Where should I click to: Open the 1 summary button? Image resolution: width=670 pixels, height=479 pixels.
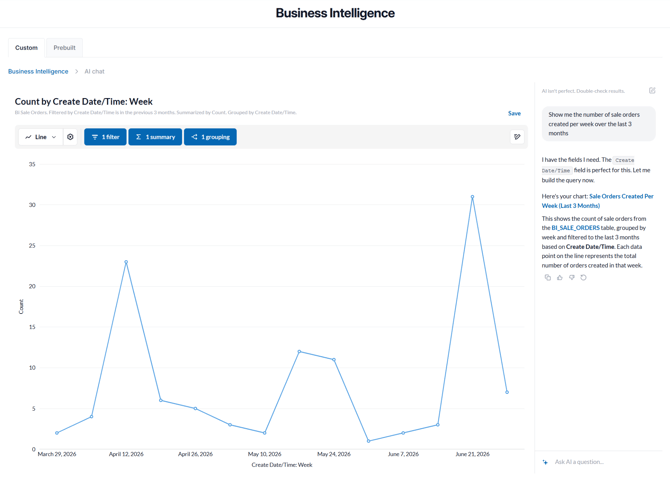coord(155,137)
